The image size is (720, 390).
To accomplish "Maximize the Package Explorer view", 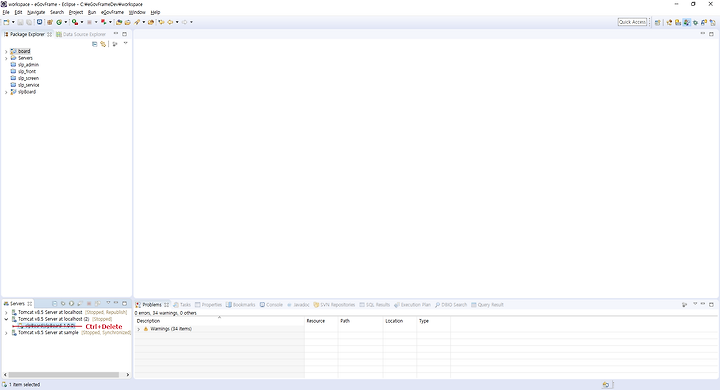I will coord(124,34).
